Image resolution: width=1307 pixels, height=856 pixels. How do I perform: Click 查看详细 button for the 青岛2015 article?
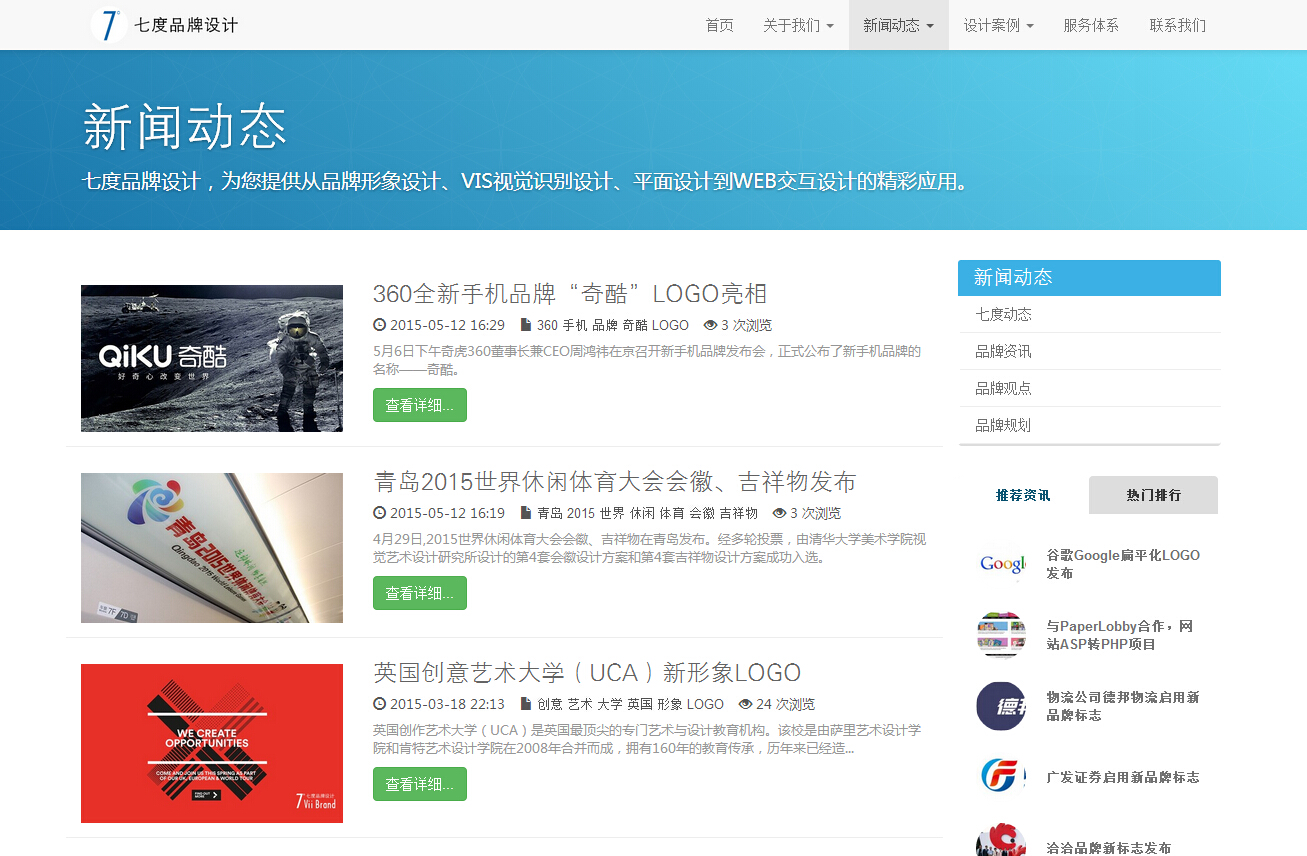tap(420, 593)
